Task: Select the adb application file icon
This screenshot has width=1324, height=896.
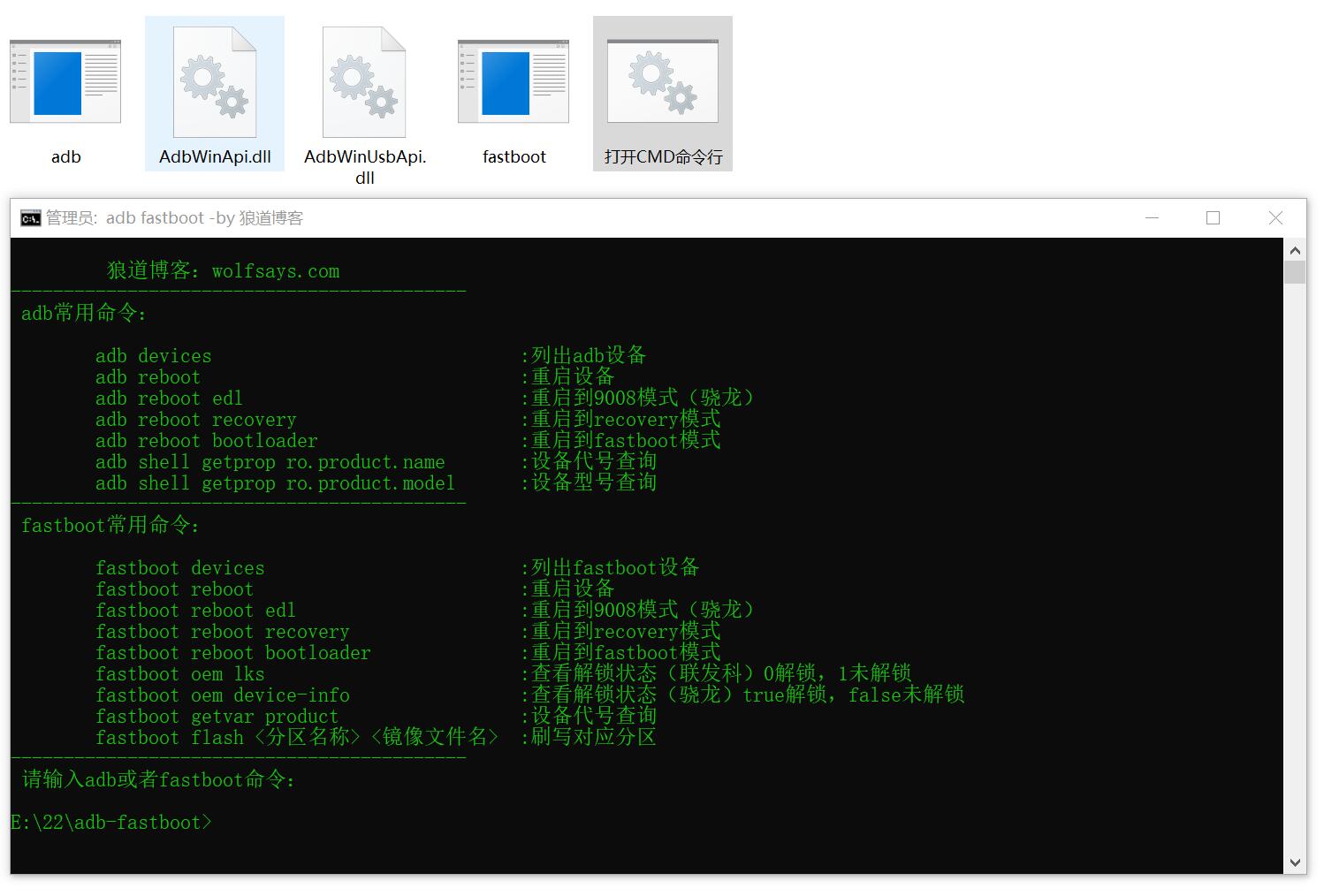Action: [x=65, y=81]
